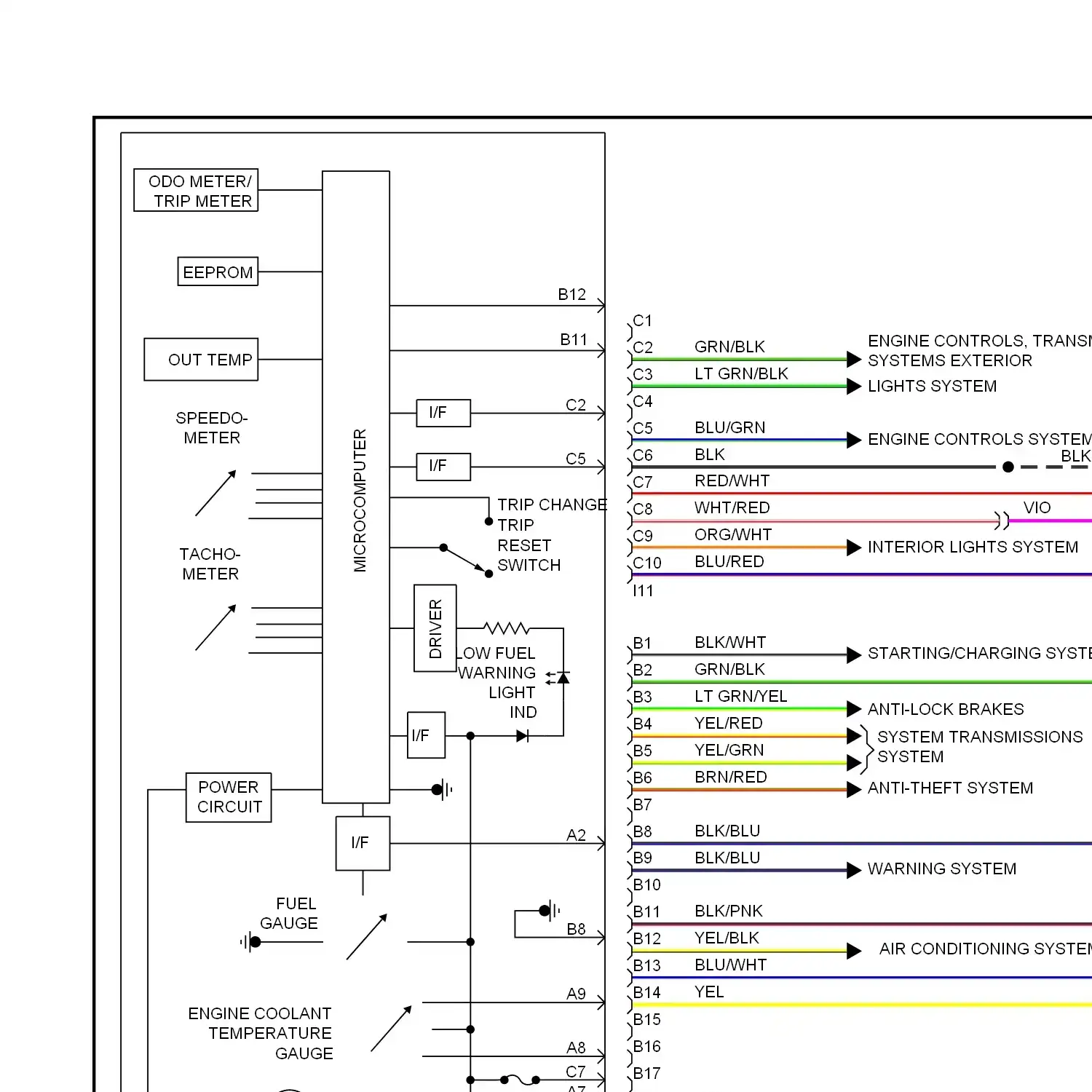This screenshot has width=1092, height=1092.
Task: Click the wire connector symbol left of VIO
Action: (1002, 521)
